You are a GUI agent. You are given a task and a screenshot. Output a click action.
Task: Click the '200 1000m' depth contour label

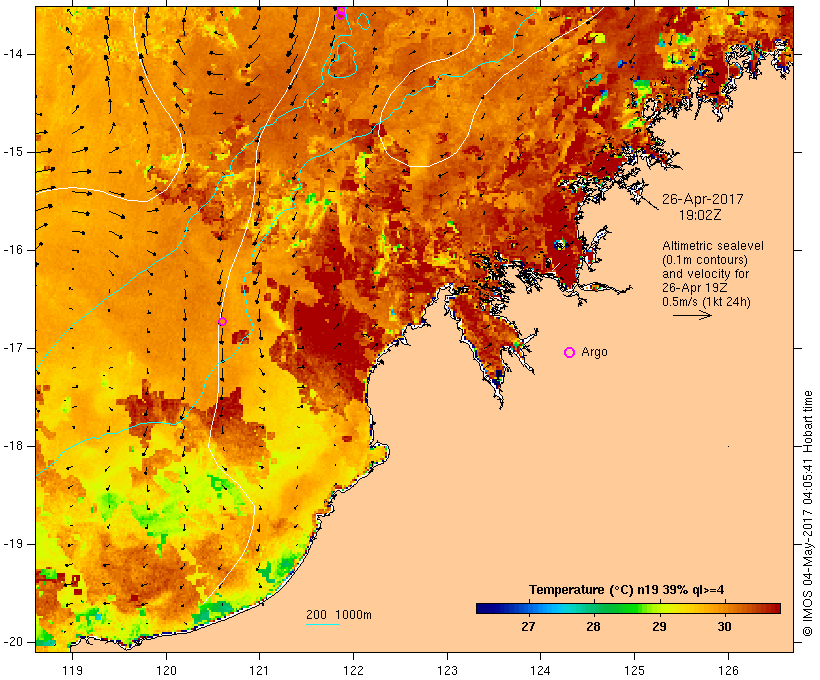339,615
